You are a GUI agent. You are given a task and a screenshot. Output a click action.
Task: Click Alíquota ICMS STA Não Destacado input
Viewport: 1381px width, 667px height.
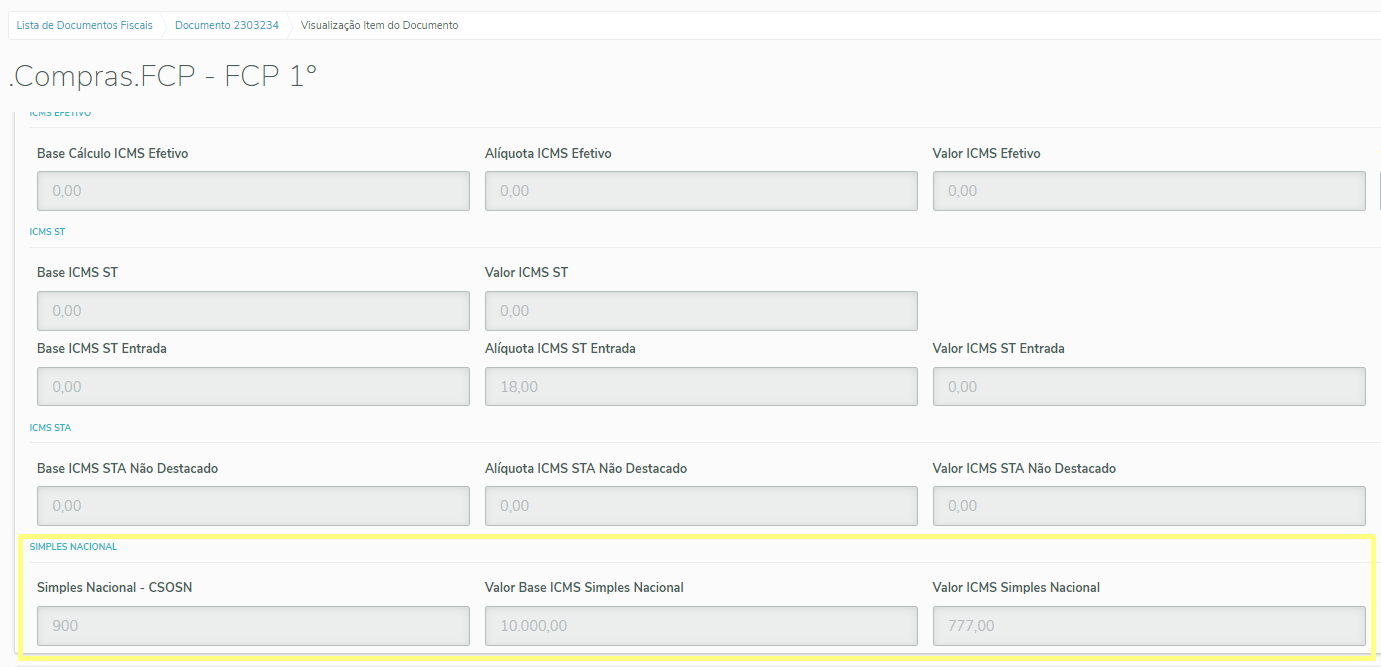click(x=701, y=506)
